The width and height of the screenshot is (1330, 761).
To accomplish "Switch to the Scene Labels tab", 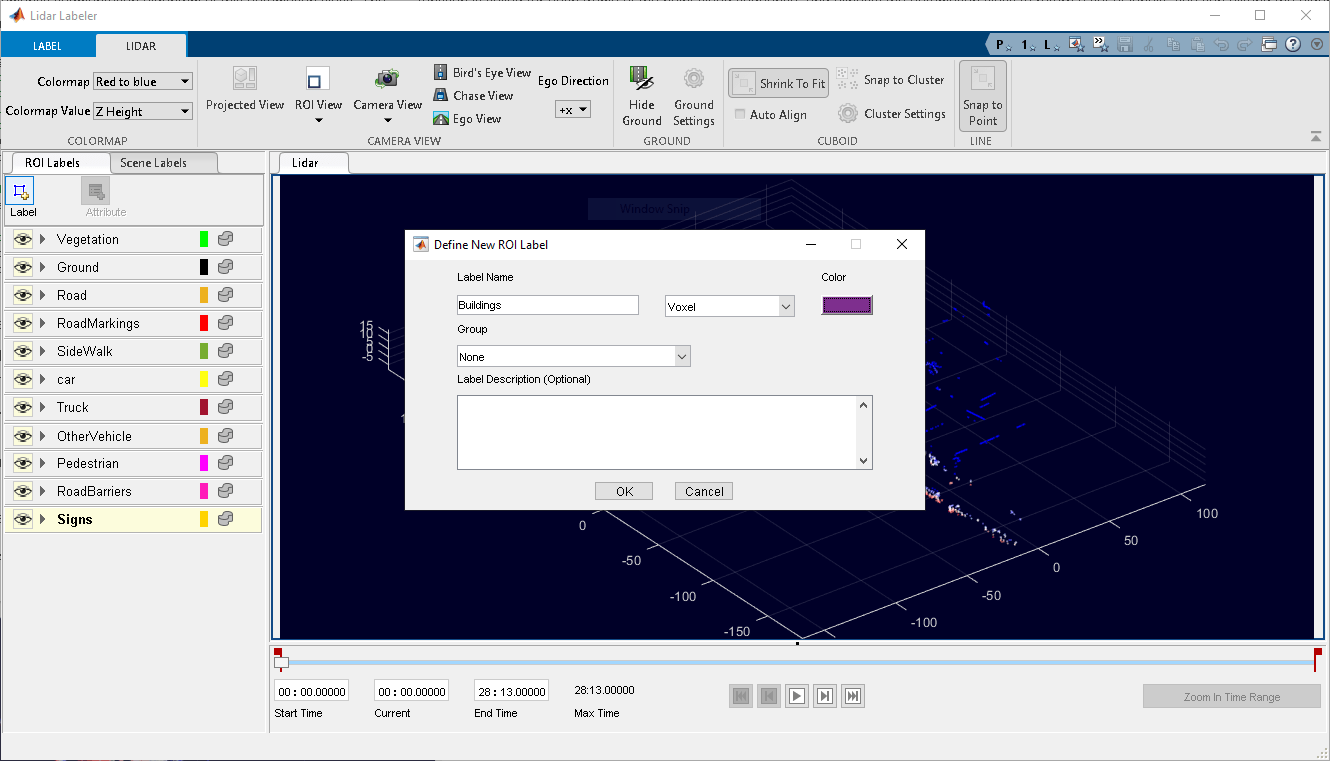I will click(x=153, y=163).
